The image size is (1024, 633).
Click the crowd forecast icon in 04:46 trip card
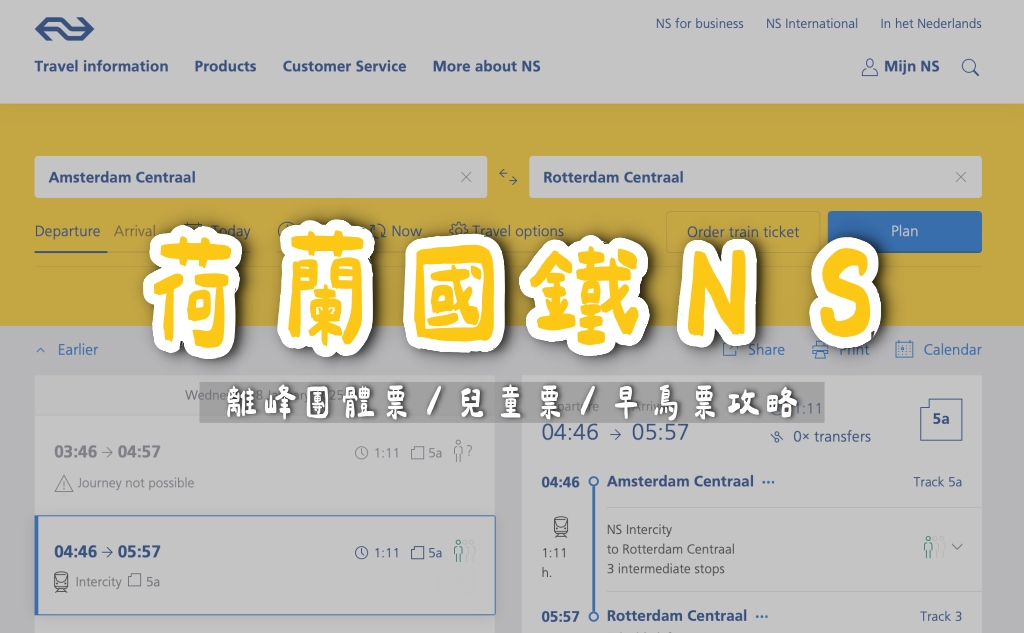pyautogui.click(x=464, y=551)
